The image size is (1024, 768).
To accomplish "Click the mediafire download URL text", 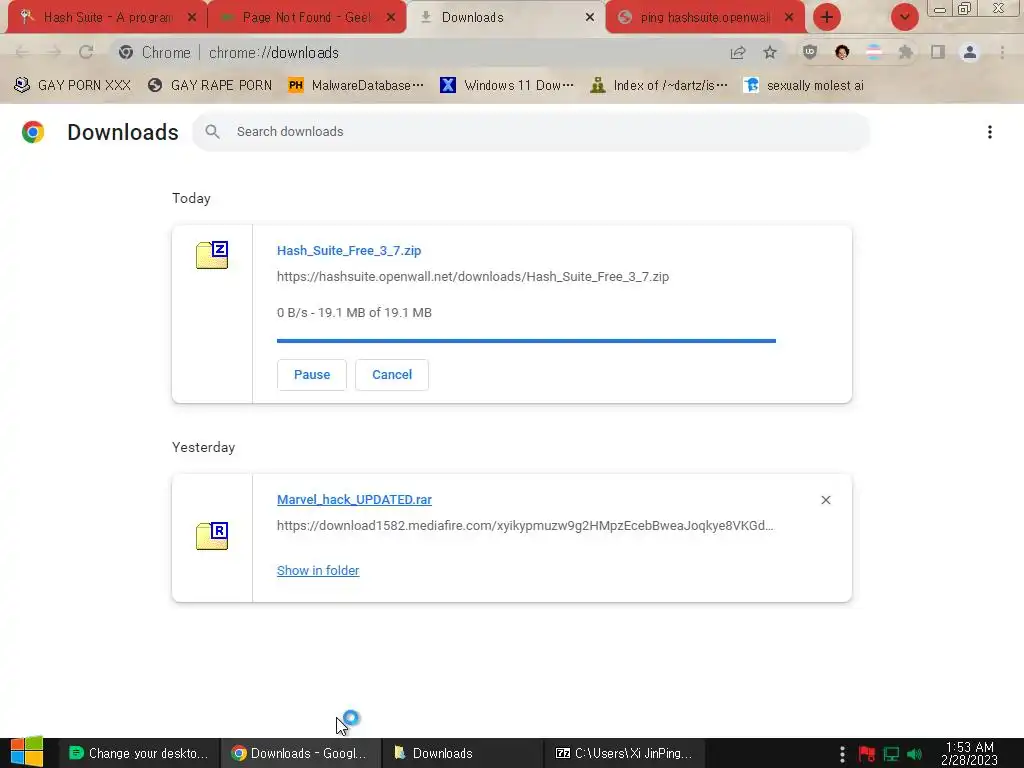I will click(x=525, y=526).
